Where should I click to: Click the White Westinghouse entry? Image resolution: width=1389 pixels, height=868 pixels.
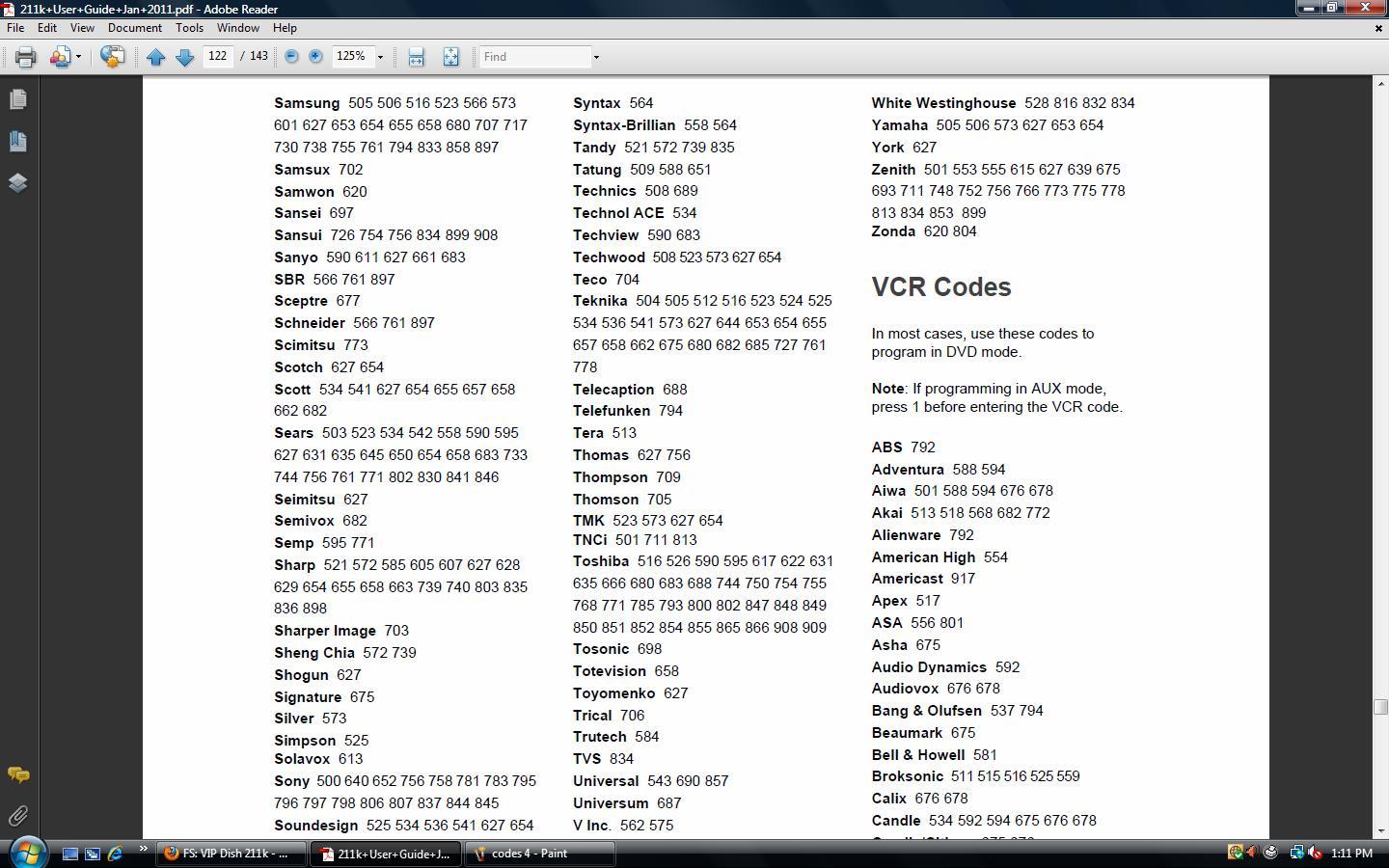pyautogui.click(x=943, y=103)
